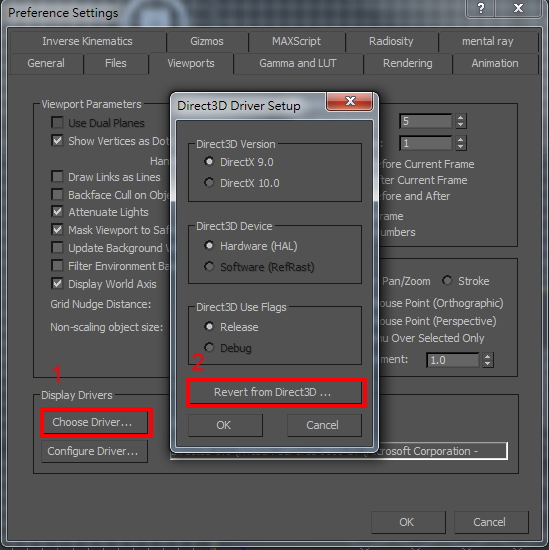Toggle Backface Cull on Object checkbox
Image resolution: width=549 pixels, height=550 pixels.
tap(57, 194)
